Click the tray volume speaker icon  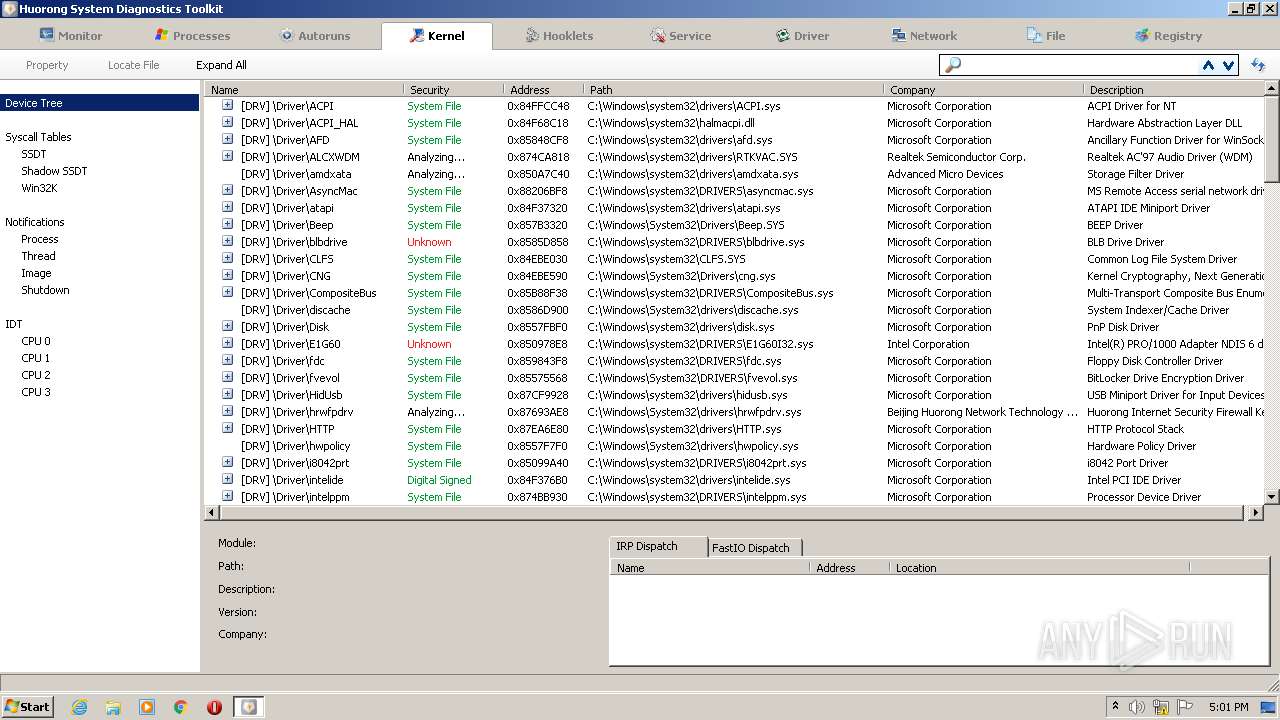pyautogui.click(x=1137, y=707)
